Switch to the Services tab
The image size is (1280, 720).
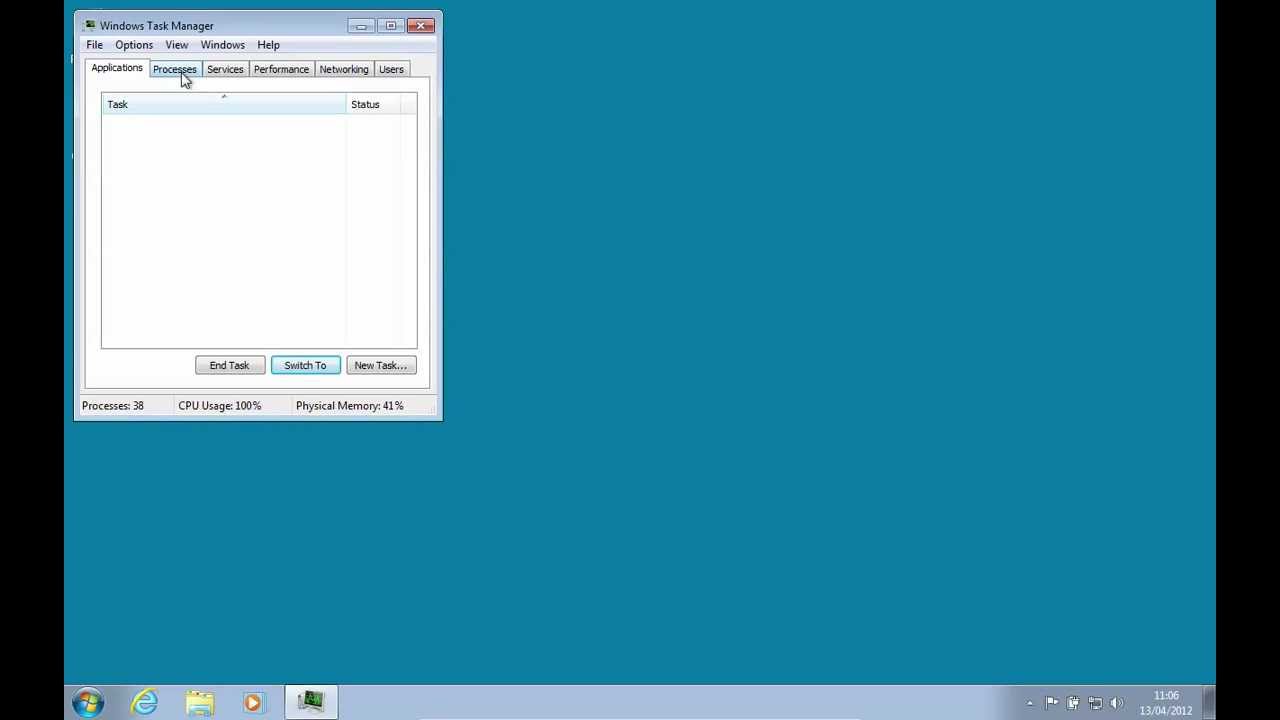[x=225, y=69]
